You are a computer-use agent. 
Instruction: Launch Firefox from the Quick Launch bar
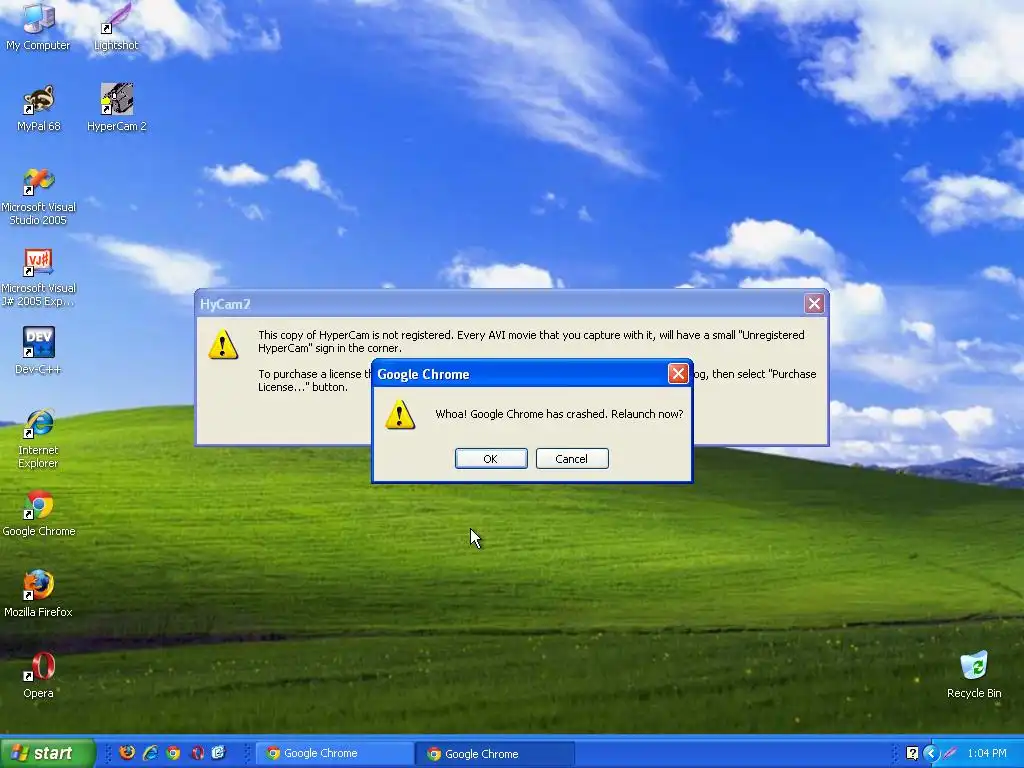pyautogui.click(x=127, y=753)
